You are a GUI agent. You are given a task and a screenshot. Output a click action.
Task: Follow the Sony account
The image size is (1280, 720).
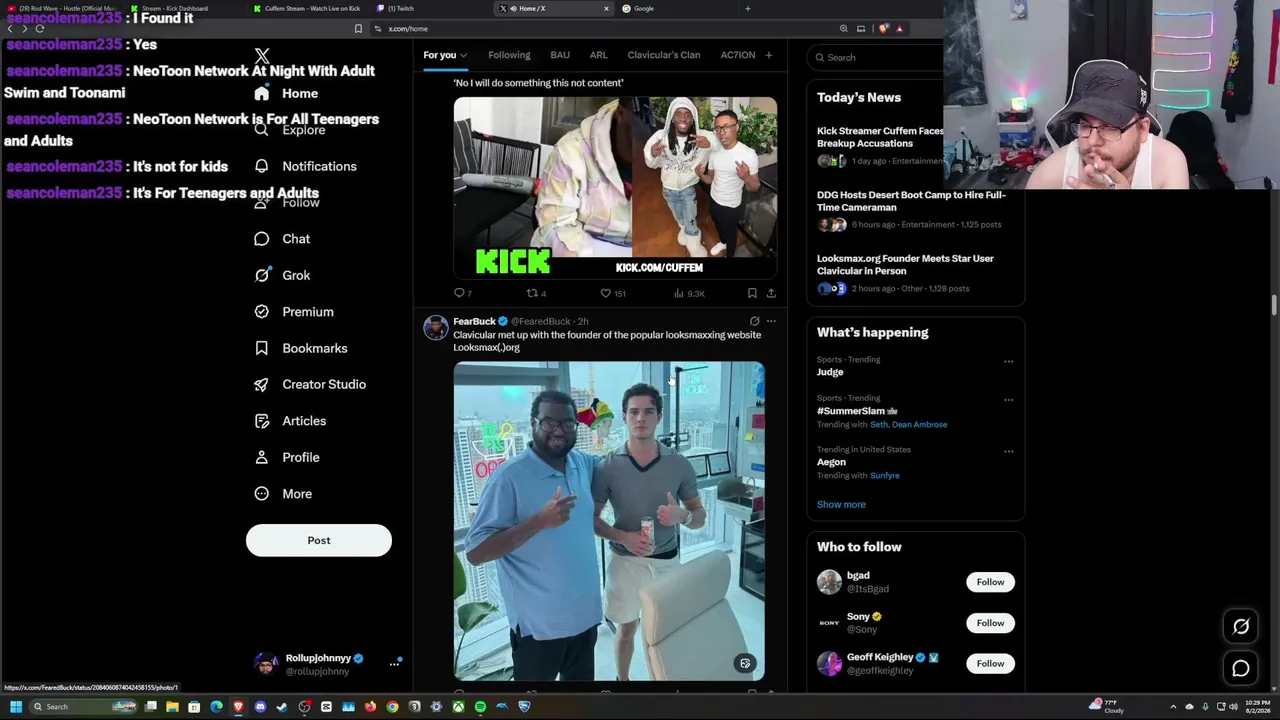(x=990, y=623)
